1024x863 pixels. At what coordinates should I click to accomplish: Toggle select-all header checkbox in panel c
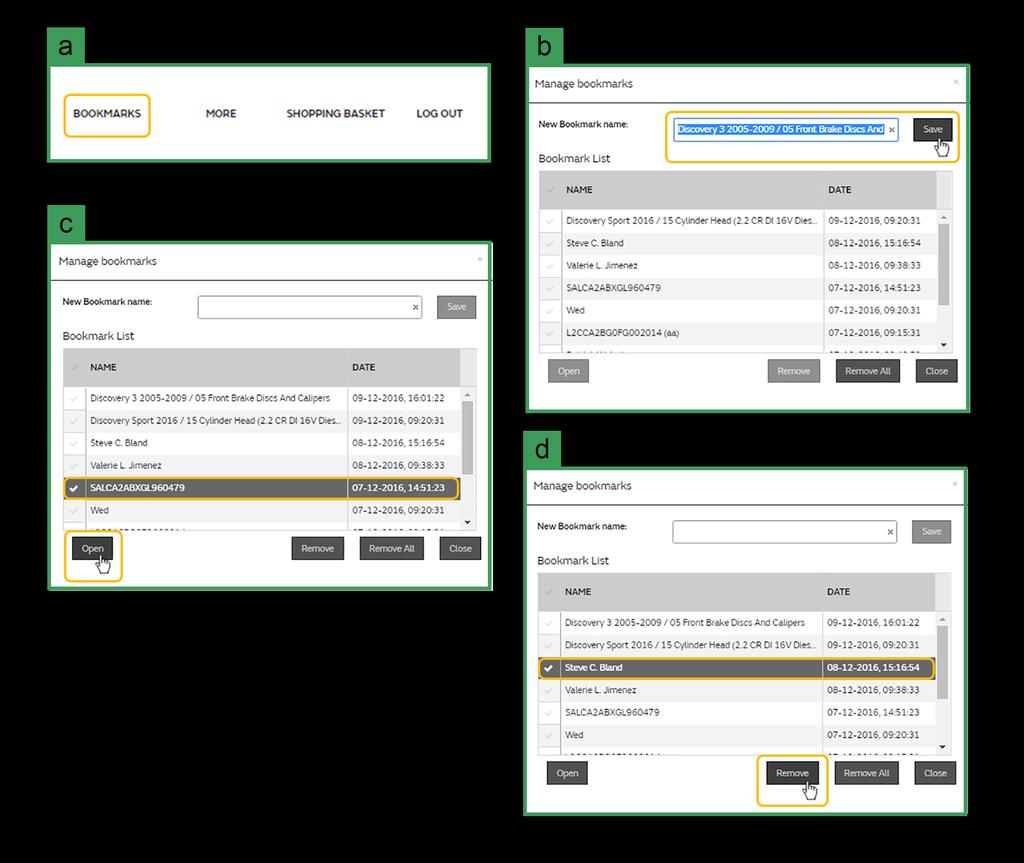point(74,367)
